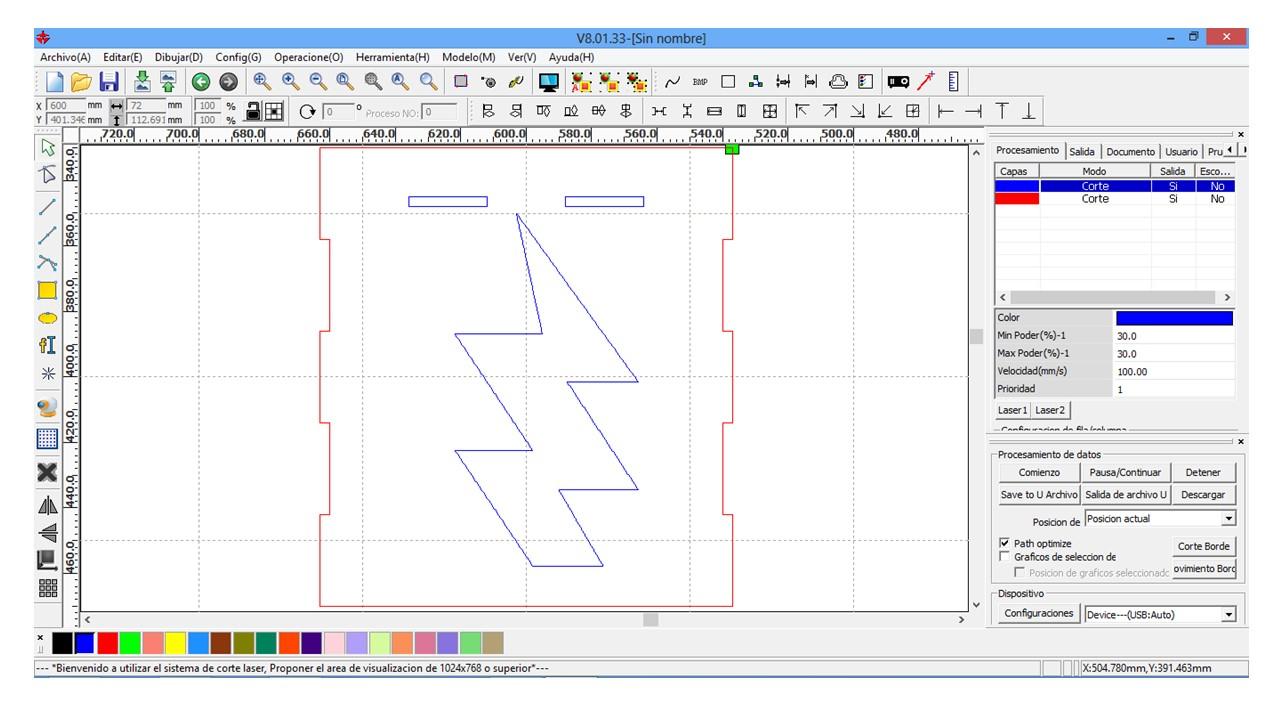Click the Corte Borde button
The height and width of the screenshot is (720, 1280).
pyautogui.click(x=1204, y=546)
